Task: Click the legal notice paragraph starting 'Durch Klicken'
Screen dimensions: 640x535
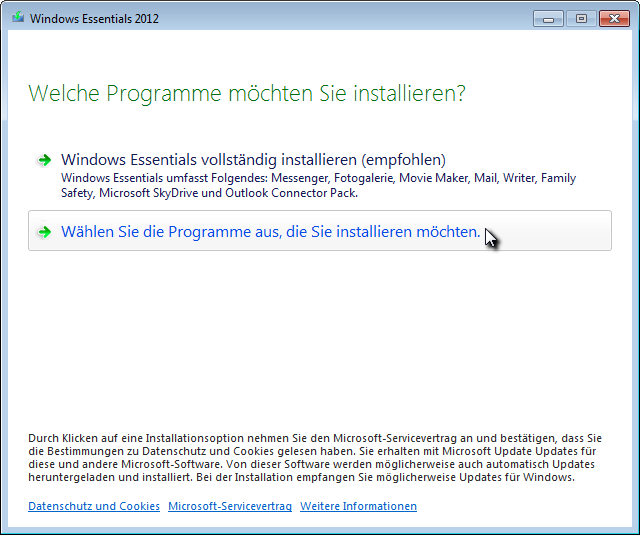Action: click(315, 457)
